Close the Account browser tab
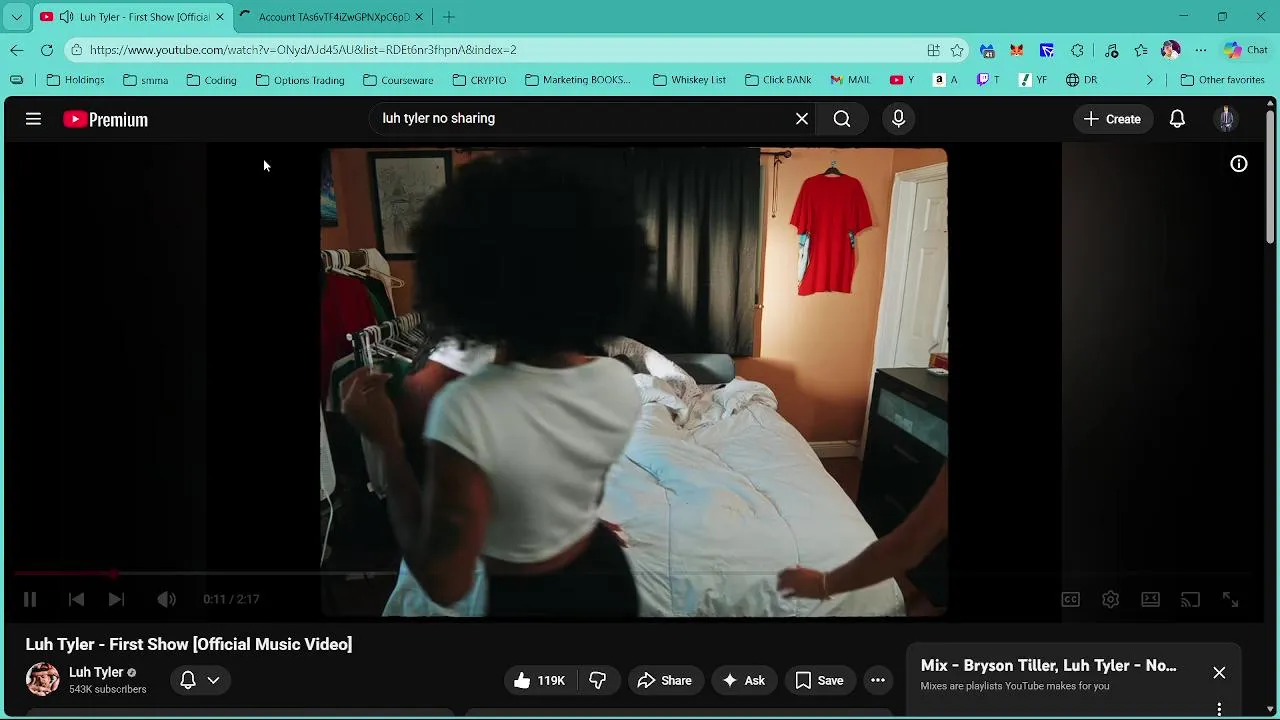This screenshot has height=720, width=1280. click(x=419, y=17)
